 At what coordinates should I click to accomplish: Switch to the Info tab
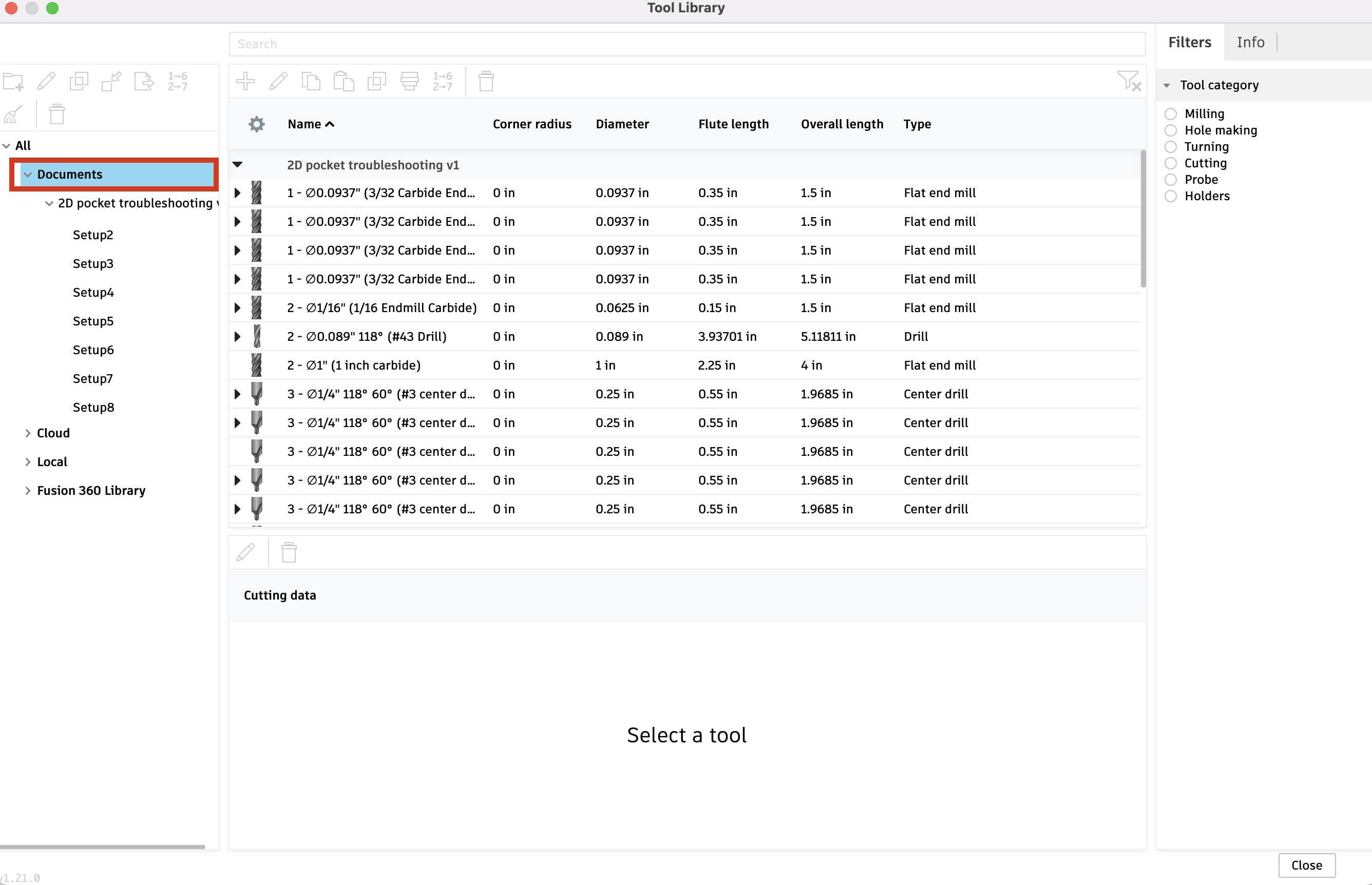1250,42
